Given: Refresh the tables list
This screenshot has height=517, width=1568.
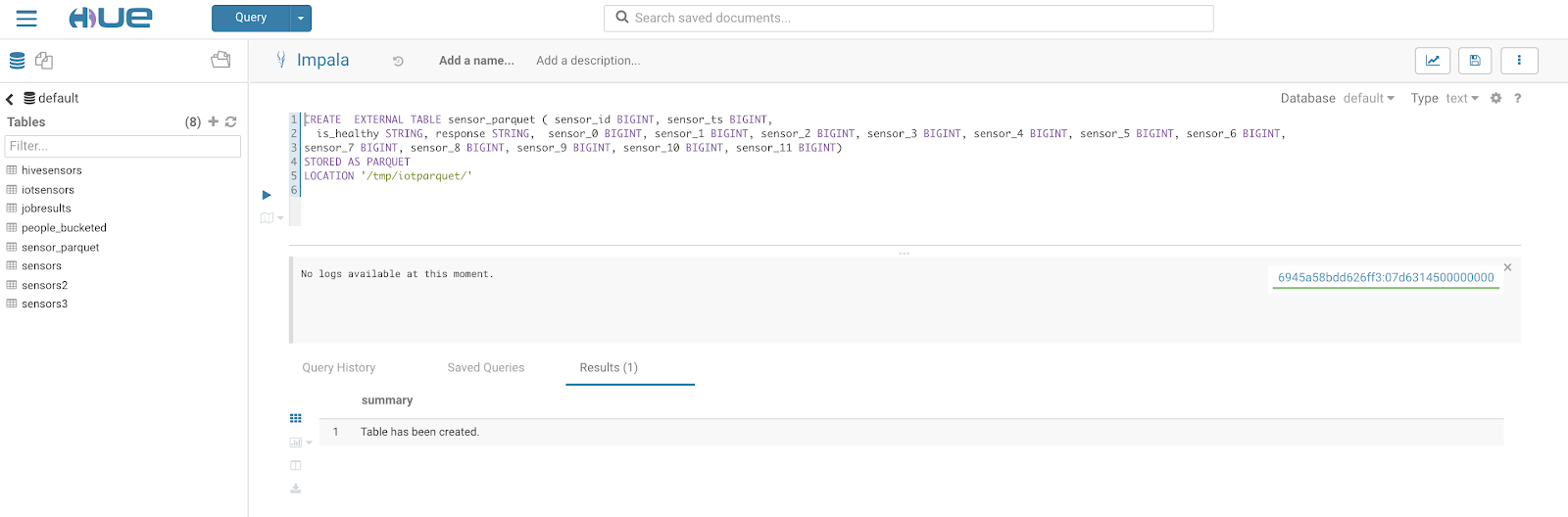Looking at the screenshot, I should coord(231,121).
